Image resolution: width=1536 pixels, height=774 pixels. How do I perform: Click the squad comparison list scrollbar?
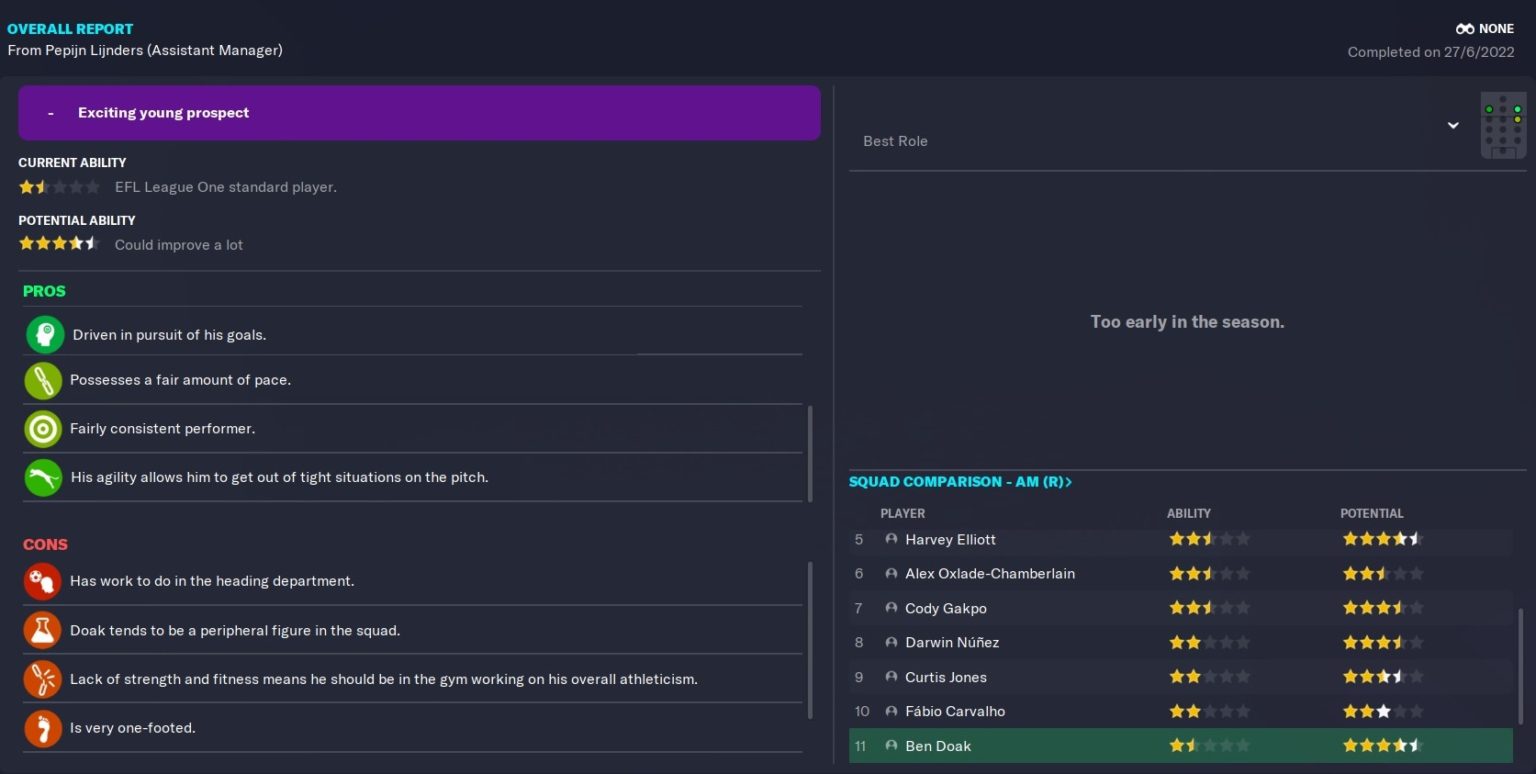pyautogui.click(x=1521, y=680)
